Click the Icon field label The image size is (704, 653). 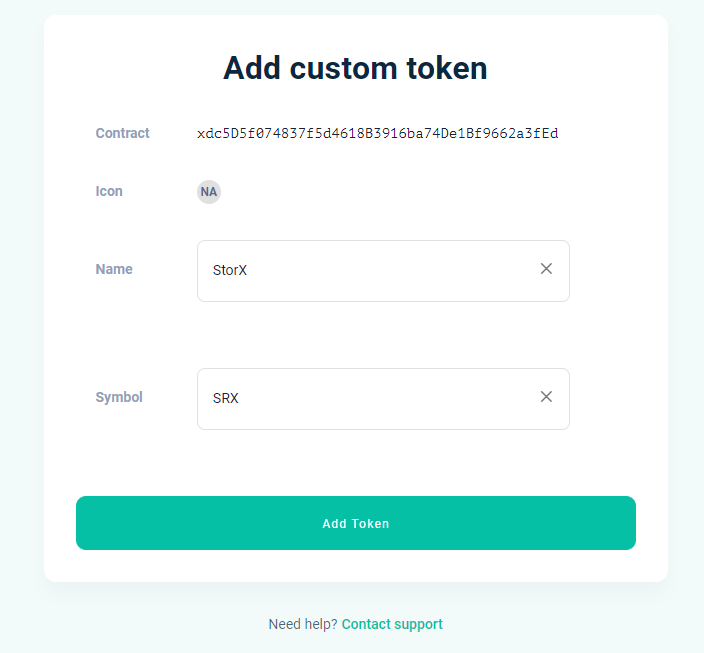coord(109,191)
